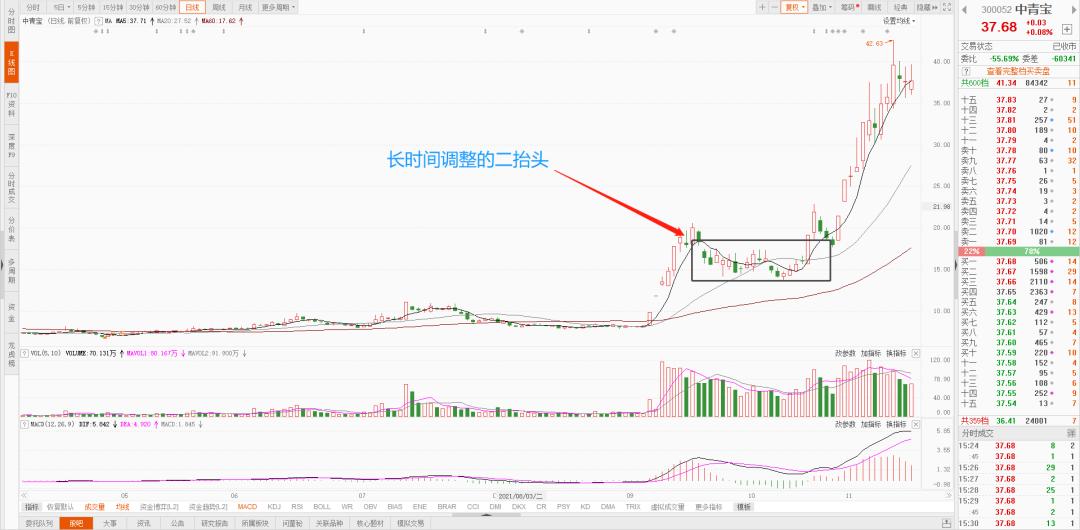Image resolution: width=1080 pixels, height=530 pixels.
Task: Select BOLL indicator tab
Action: coord(322,507)
